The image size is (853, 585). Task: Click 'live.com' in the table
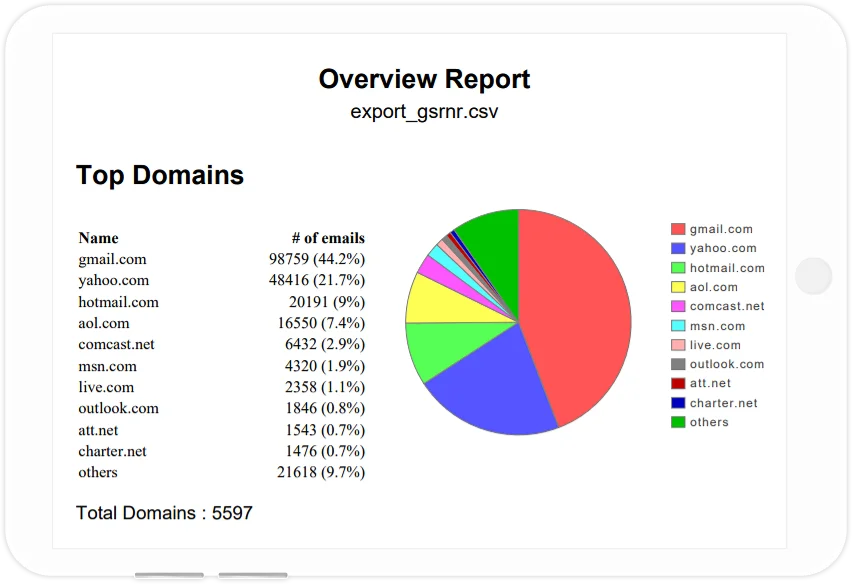pyautogui.click(x=106, y=387)
